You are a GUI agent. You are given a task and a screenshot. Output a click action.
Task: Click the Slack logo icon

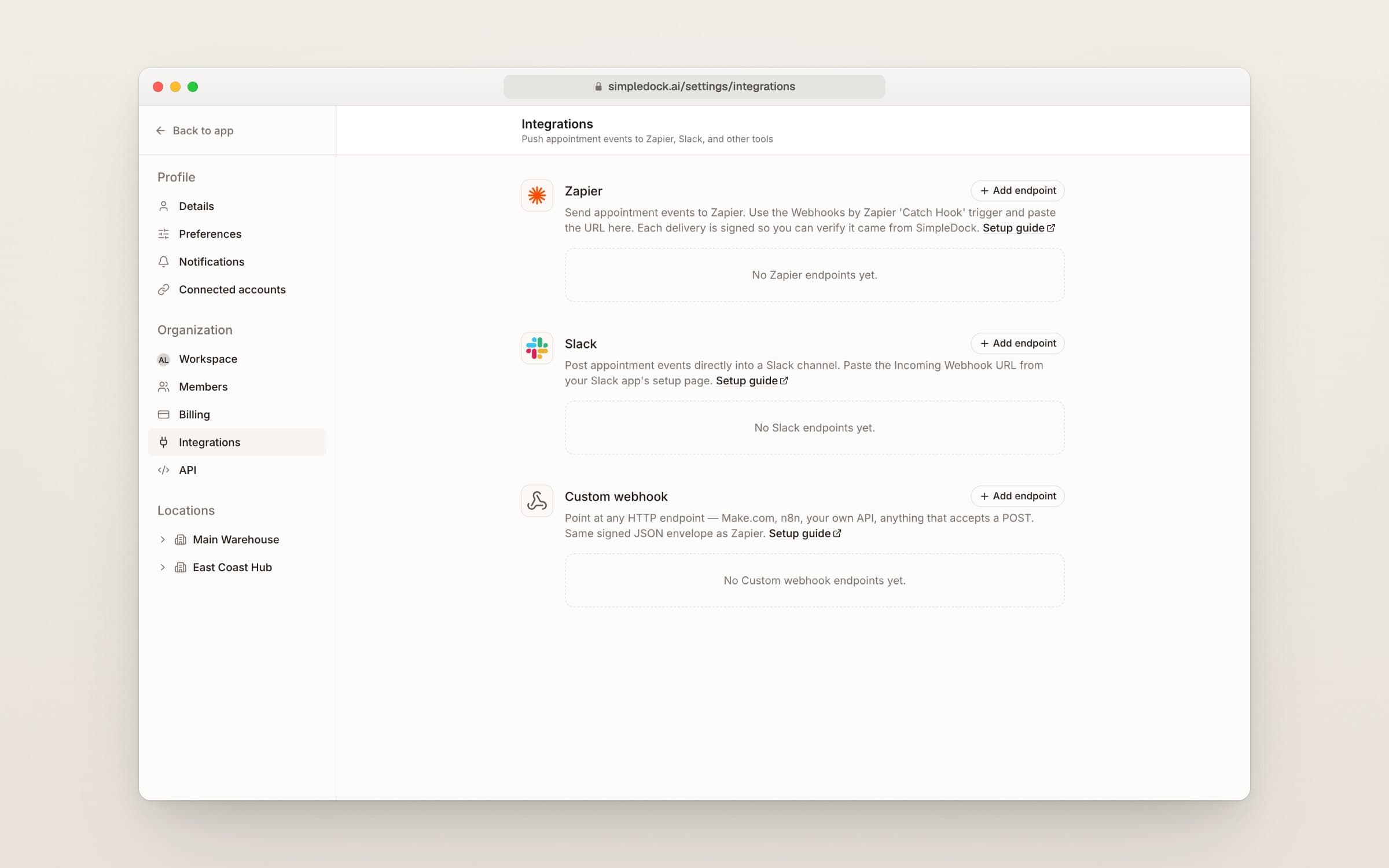tap(537, 348)
